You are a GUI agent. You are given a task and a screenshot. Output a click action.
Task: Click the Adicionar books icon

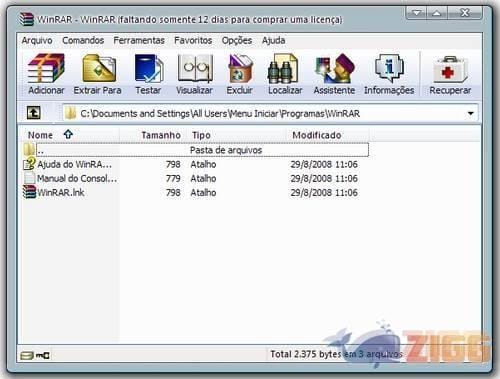coord(46,68)
